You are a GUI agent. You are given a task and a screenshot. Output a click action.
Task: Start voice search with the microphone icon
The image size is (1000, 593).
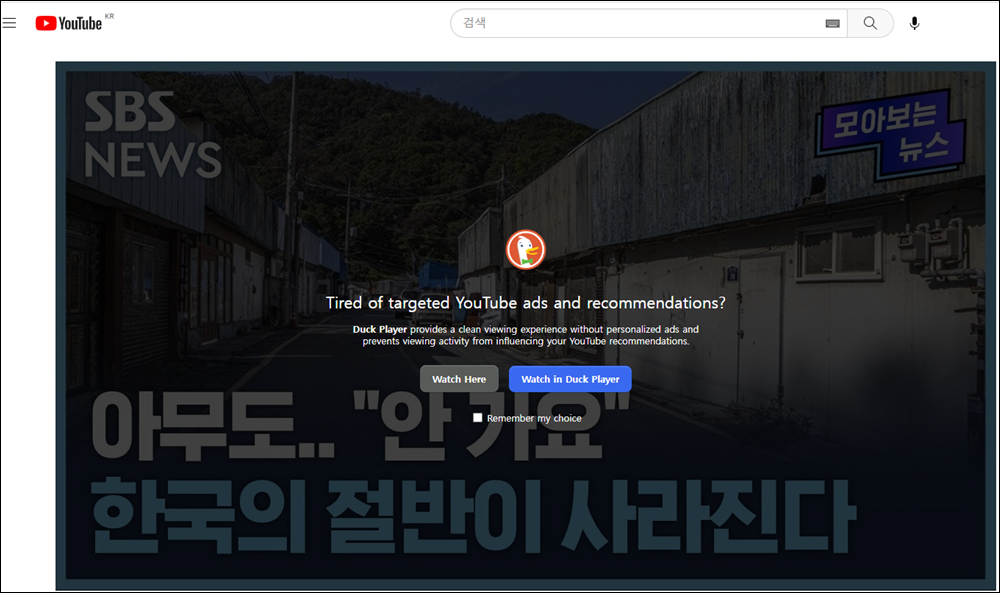(915, 24)
